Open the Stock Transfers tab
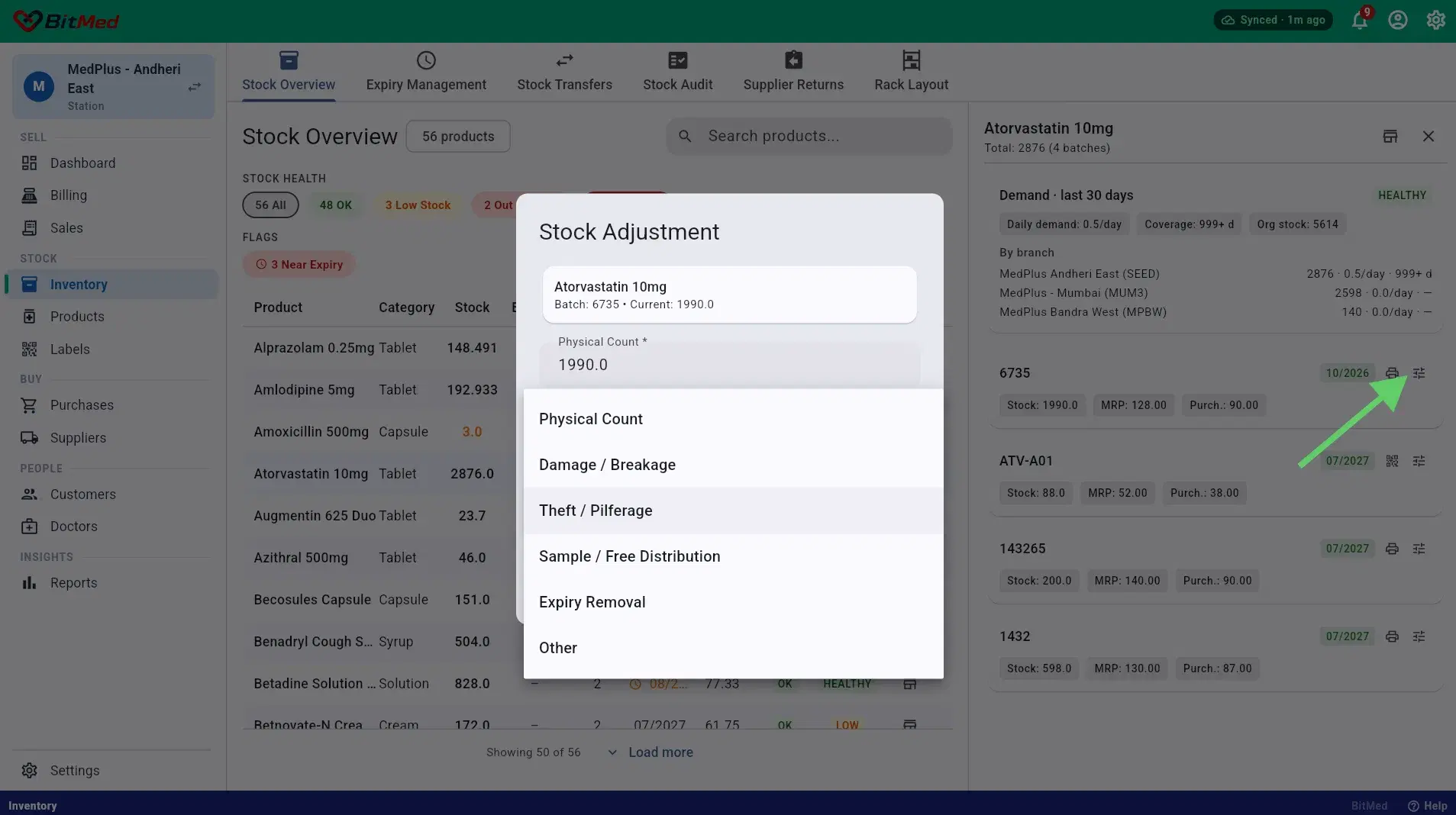The width and height of the screenshot is (1456, 815). click(x=564, y=72)
